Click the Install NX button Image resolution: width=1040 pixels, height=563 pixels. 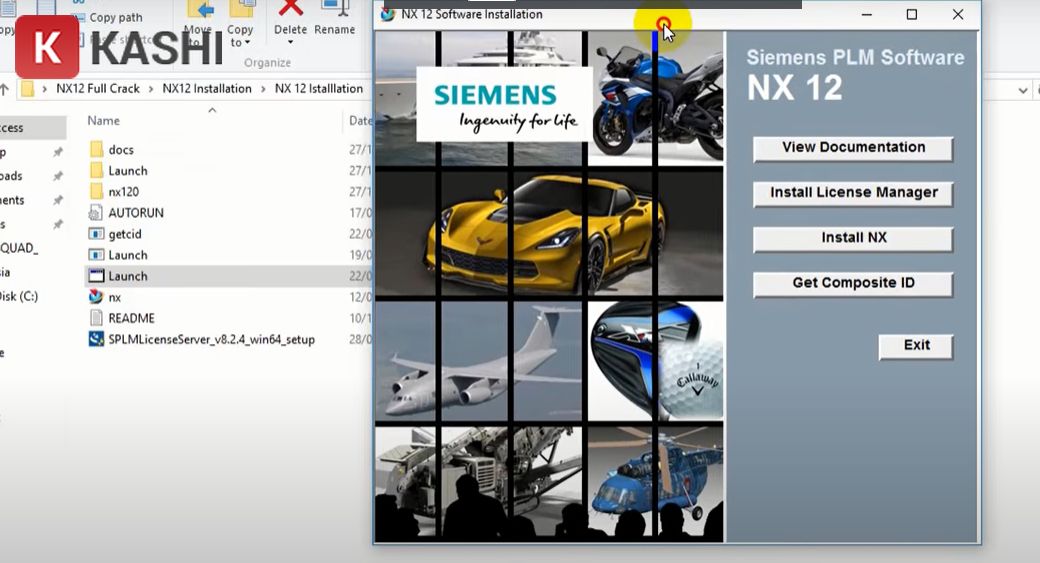(853, 238)
